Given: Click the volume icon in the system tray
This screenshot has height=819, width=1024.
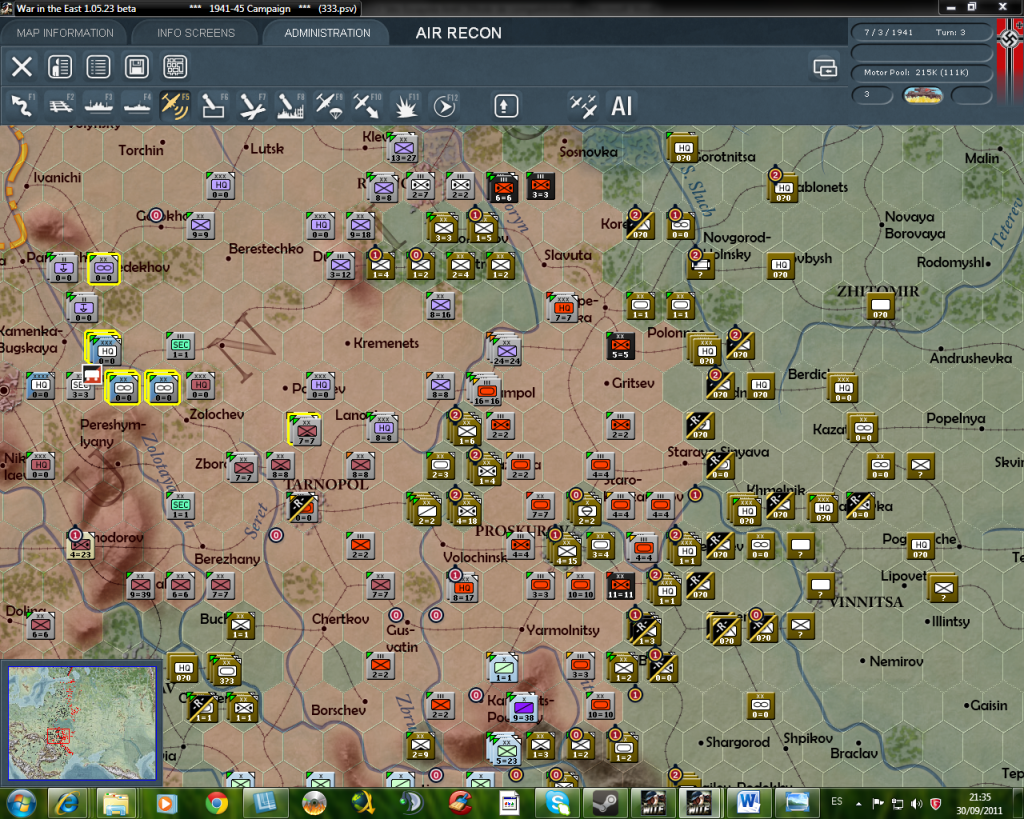Looking at the screenshot, I should tap(916, 804).
